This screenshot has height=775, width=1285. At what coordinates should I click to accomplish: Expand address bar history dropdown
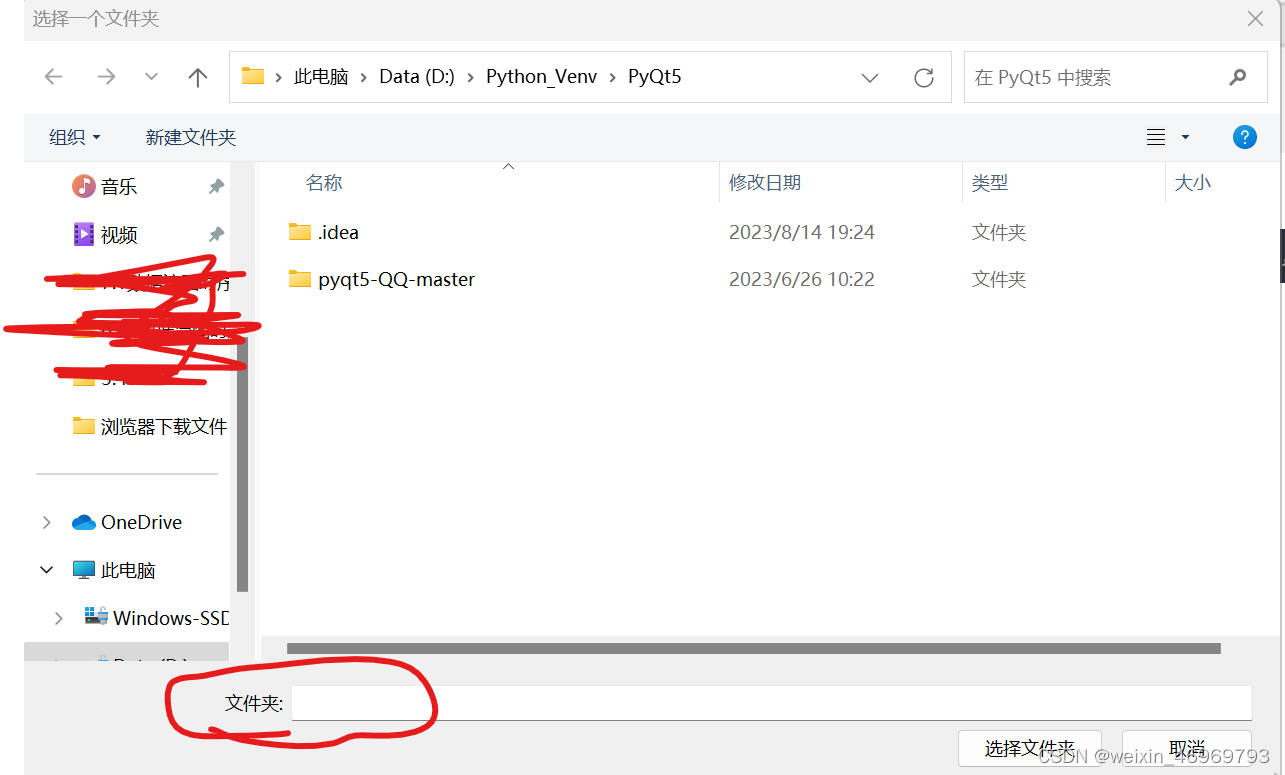(870, 78)
